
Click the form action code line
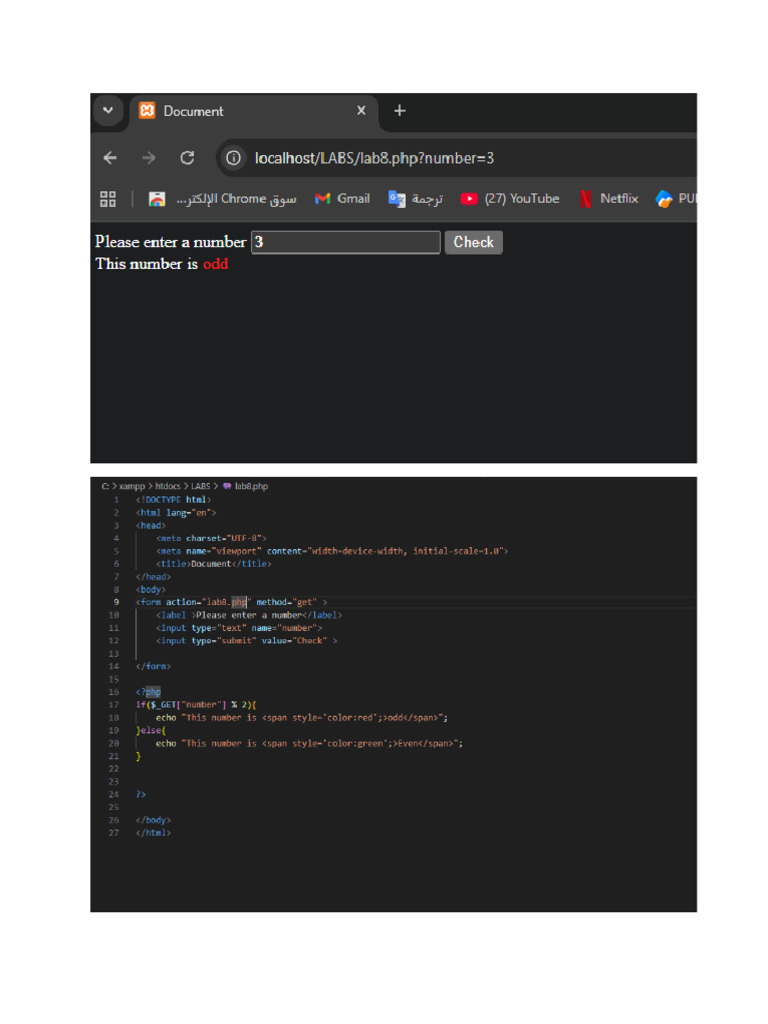(x=232, y=602)
